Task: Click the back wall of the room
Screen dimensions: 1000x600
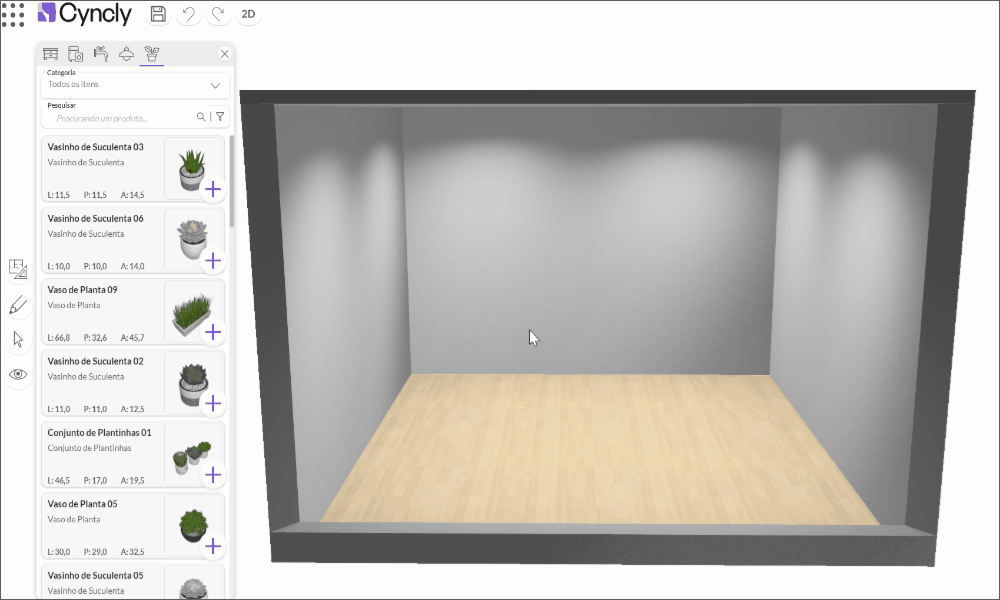Action: pos(592,239)
